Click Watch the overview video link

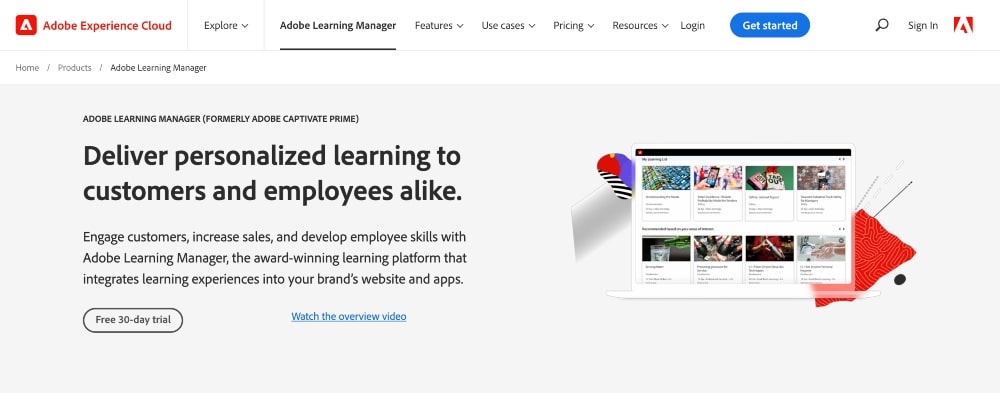pyautogui.click(x=349, y=316)
